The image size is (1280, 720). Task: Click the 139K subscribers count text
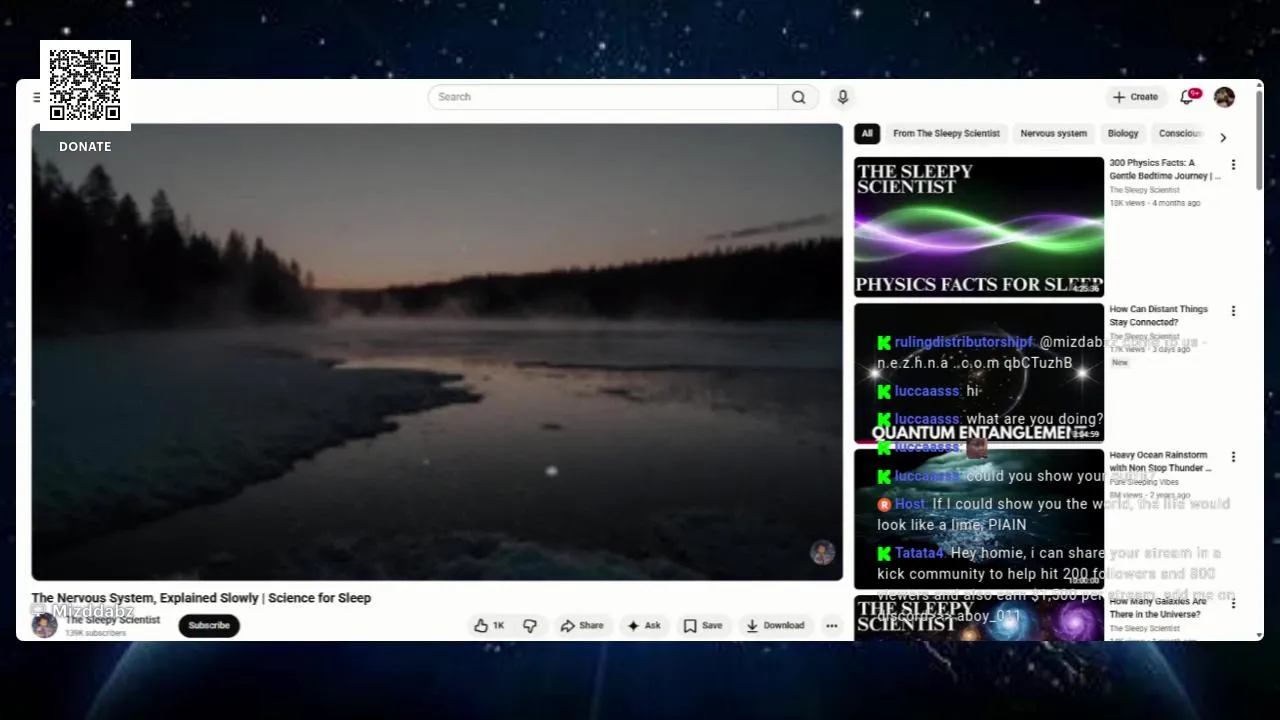click(x=96, y=633)
